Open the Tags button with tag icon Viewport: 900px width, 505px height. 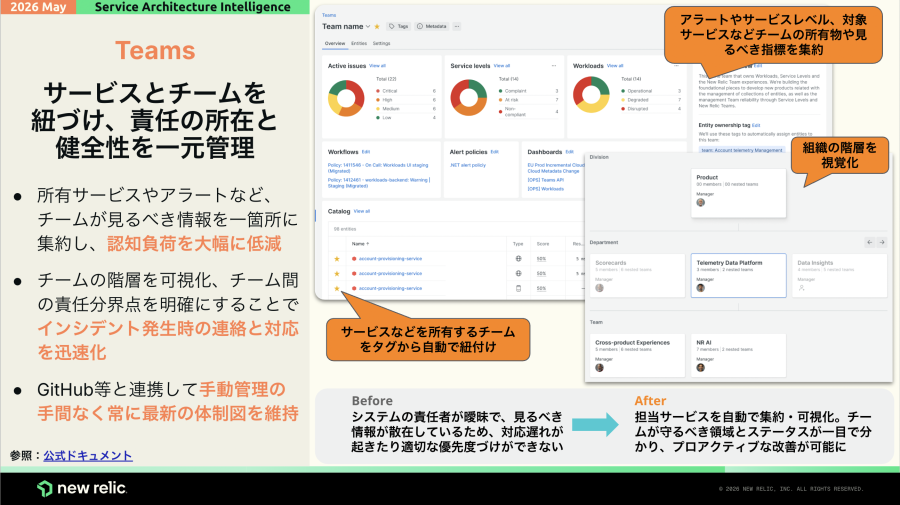(399, 26)
